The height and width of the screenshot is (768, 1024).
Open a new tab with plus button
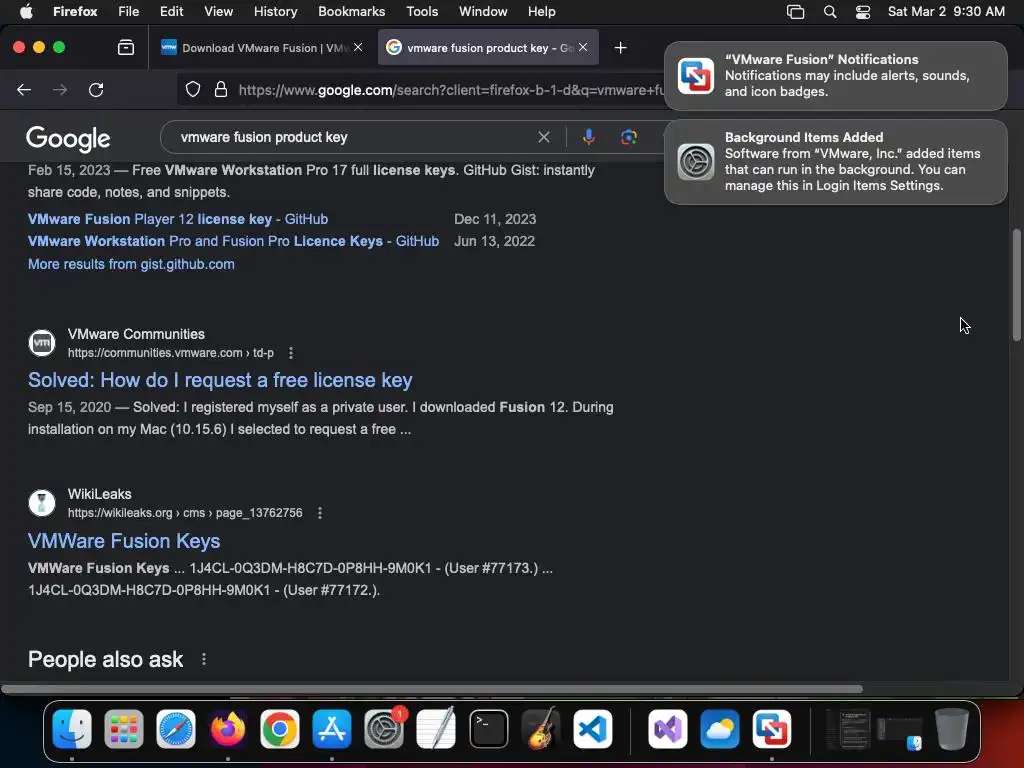[620, 48]
